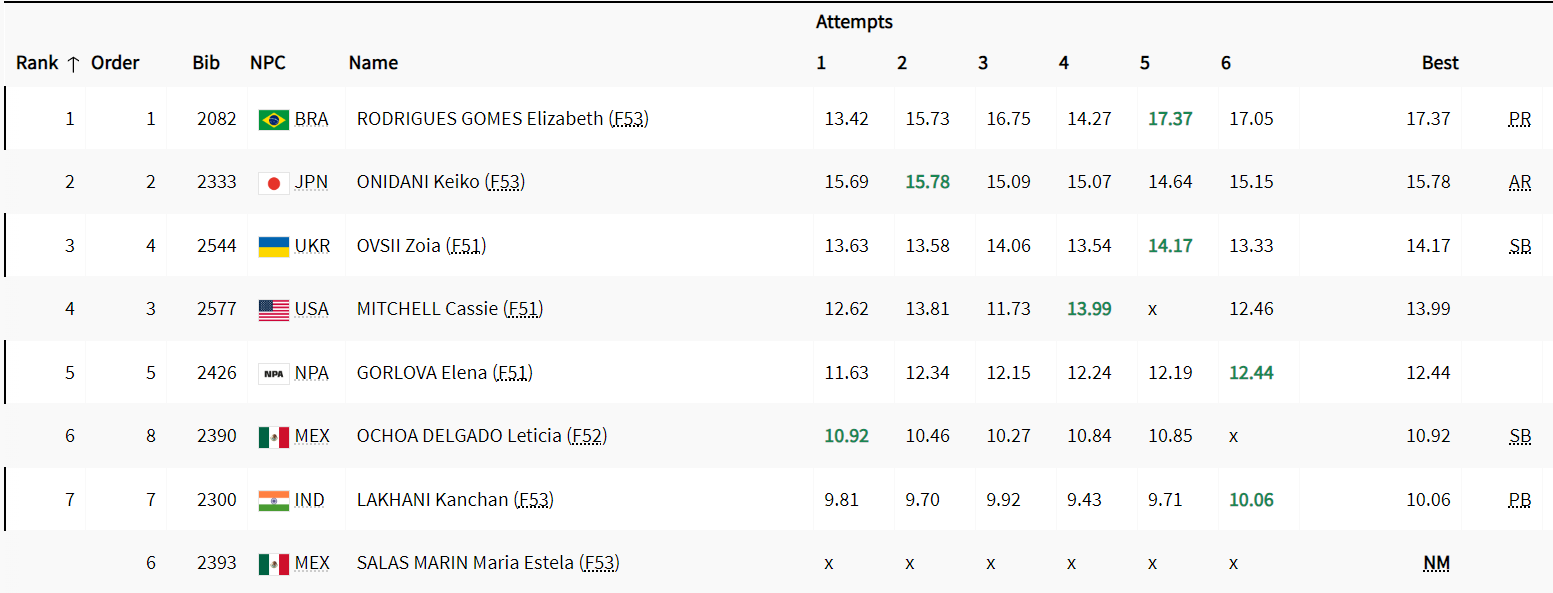Image resolution: width=1553 pixels, height=593 pixels.
Task: Sort by the Best column header
Action: point(1440,63)
